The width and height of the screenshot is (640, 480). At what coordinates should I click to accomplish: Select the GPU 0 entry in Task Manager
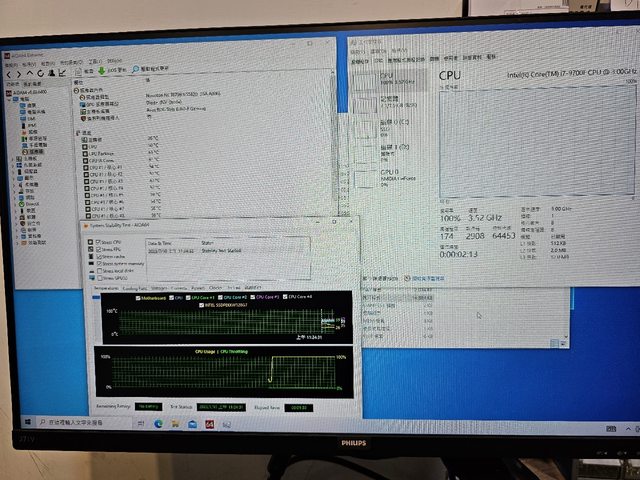386,174
